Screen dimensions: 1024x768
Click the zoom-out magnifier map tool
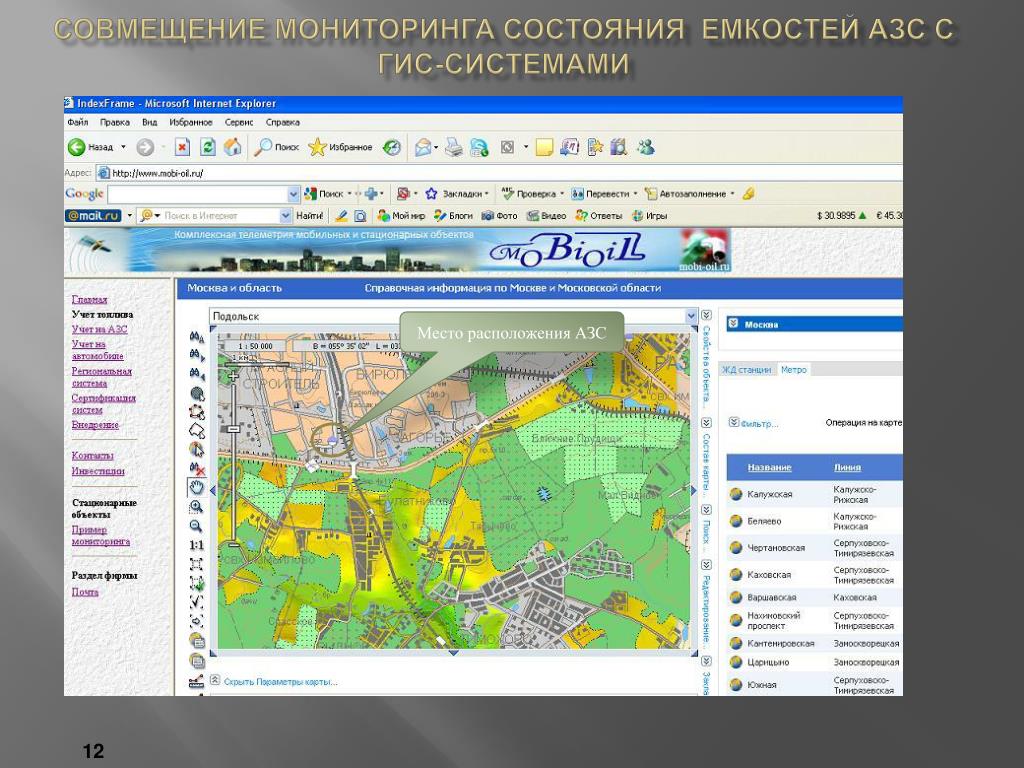coord(197,526)
